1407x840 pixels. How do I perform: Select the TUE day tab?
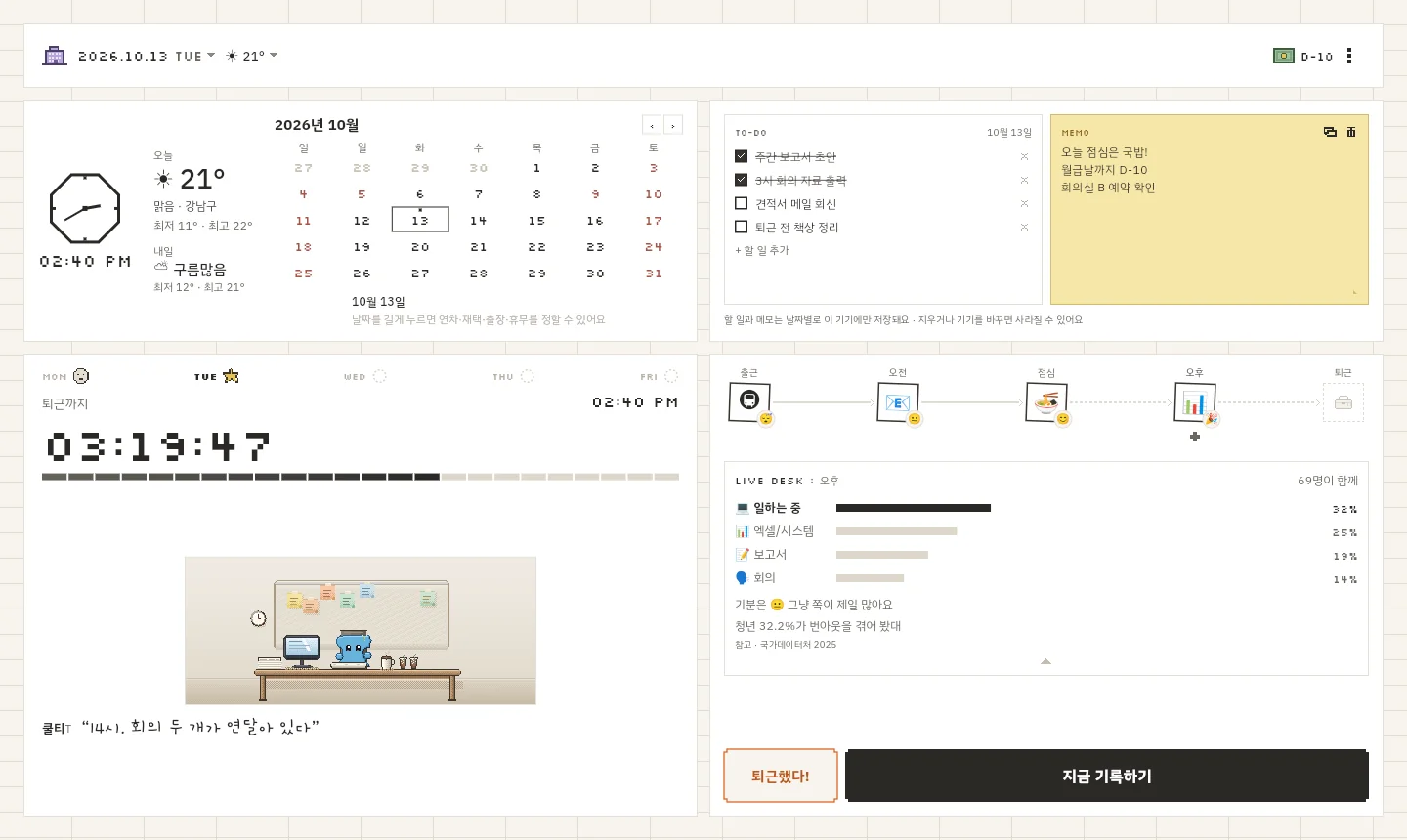tap(216, 376)
